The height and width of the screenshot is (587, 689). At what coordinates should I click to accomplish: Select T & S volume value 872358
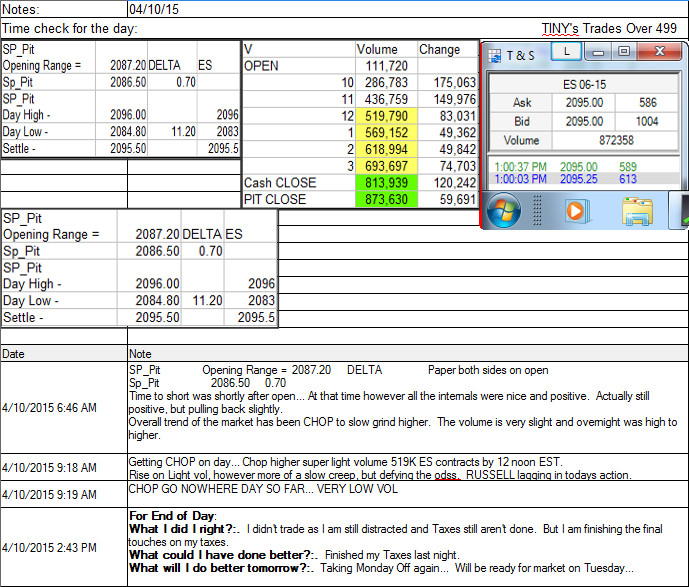point(616,141)
